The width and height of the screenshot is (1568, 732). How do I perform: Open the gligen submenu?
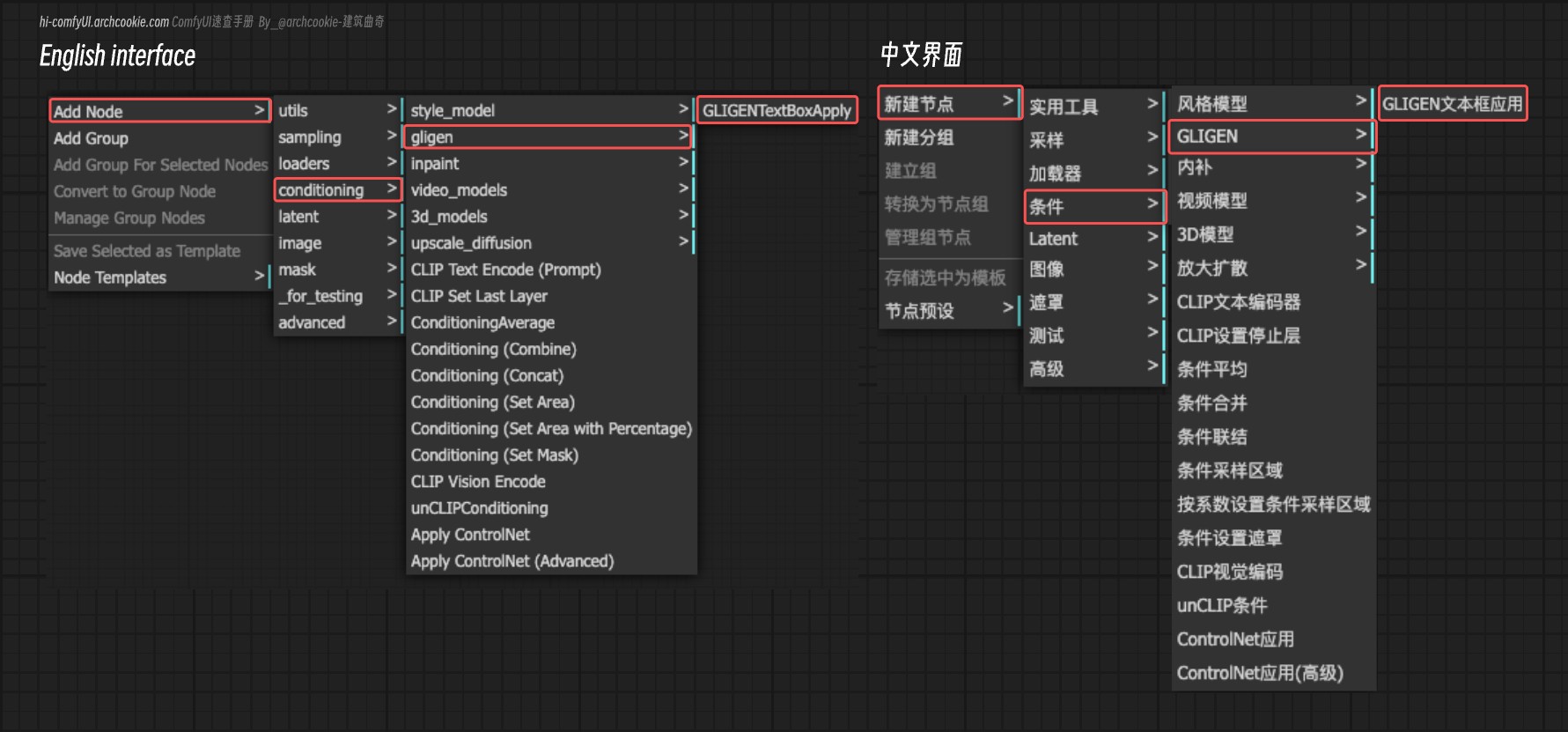click(x=550, y=137)
